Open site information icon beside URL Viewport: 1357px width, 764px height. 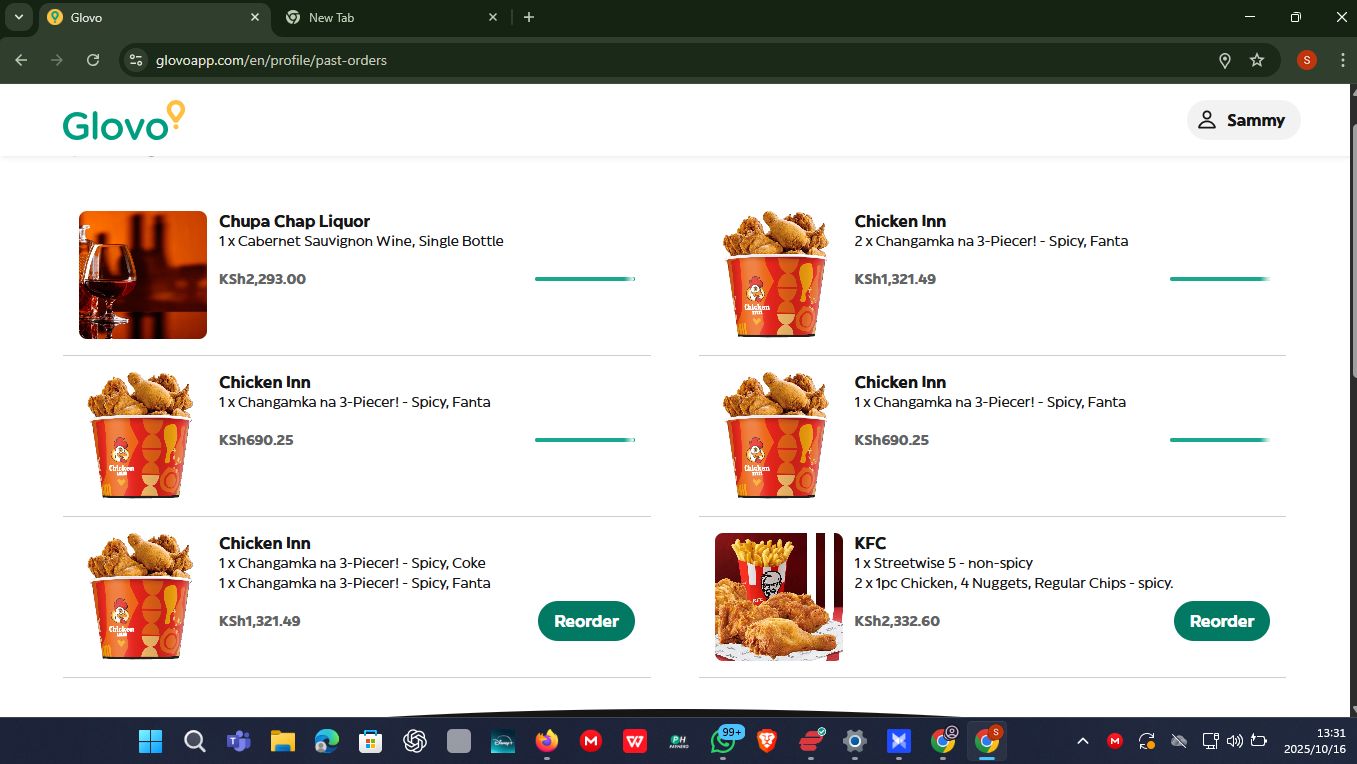click(x=137, y=60)
